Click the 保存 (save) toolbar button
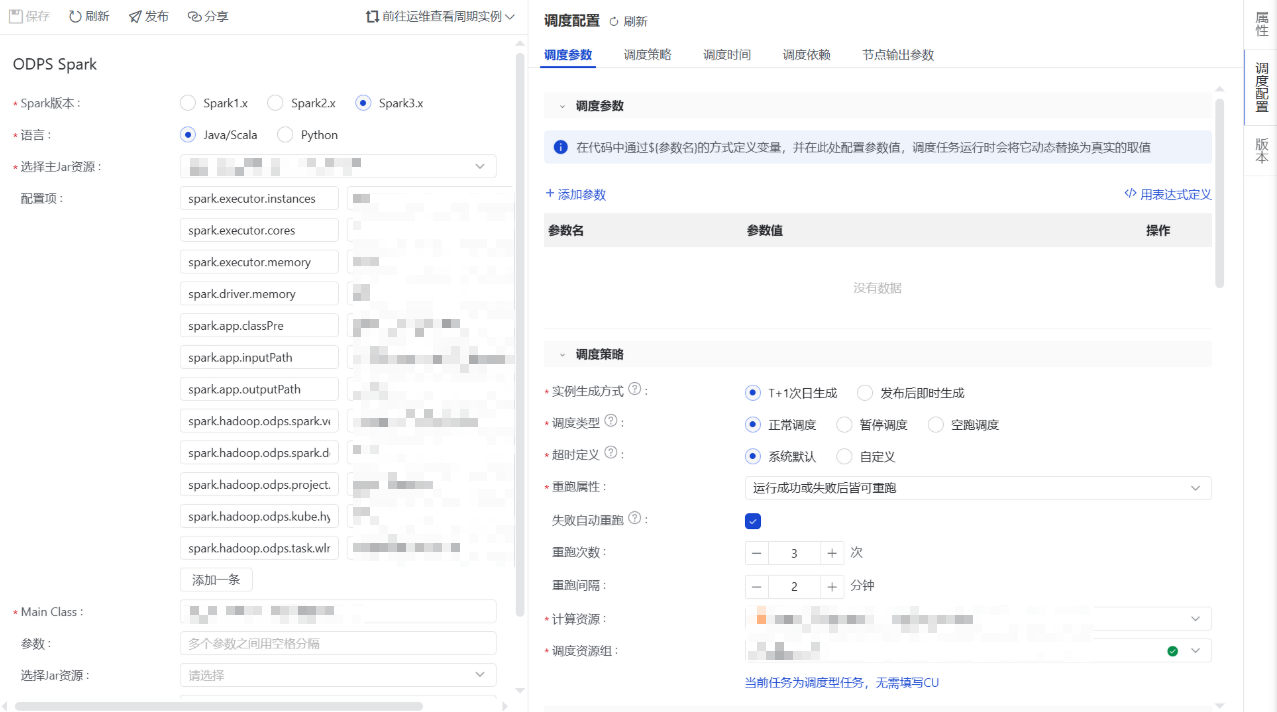1277x712 pixels. 29,16
